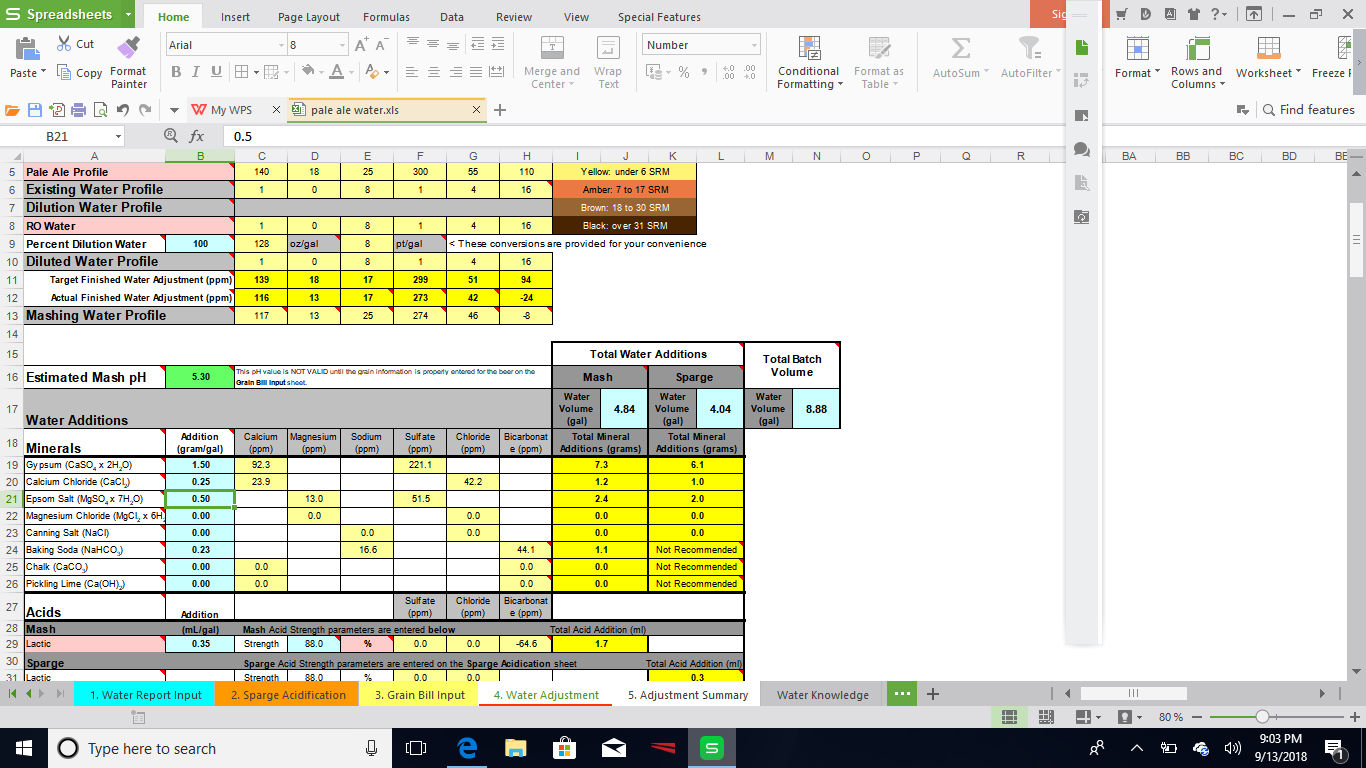Click the increase indent icon
Viewport: 1366px width, 768px height.
pos(499,45)
